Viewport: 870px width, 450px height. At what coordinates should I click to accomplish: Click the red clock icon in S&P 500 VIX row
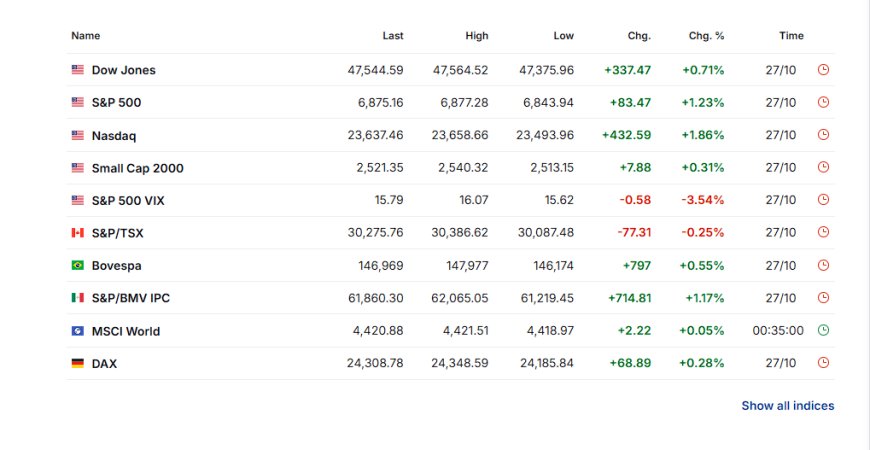pos(823,199)
